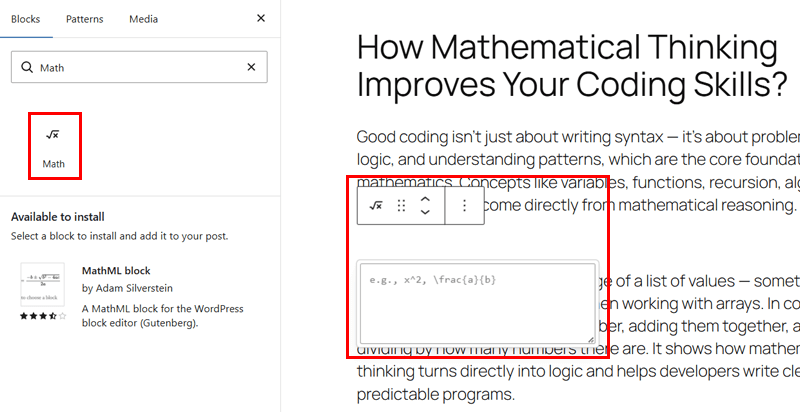The width and height of the screenshot is (800, 412).
Task: Clear the Math search text
Action: 252,68
